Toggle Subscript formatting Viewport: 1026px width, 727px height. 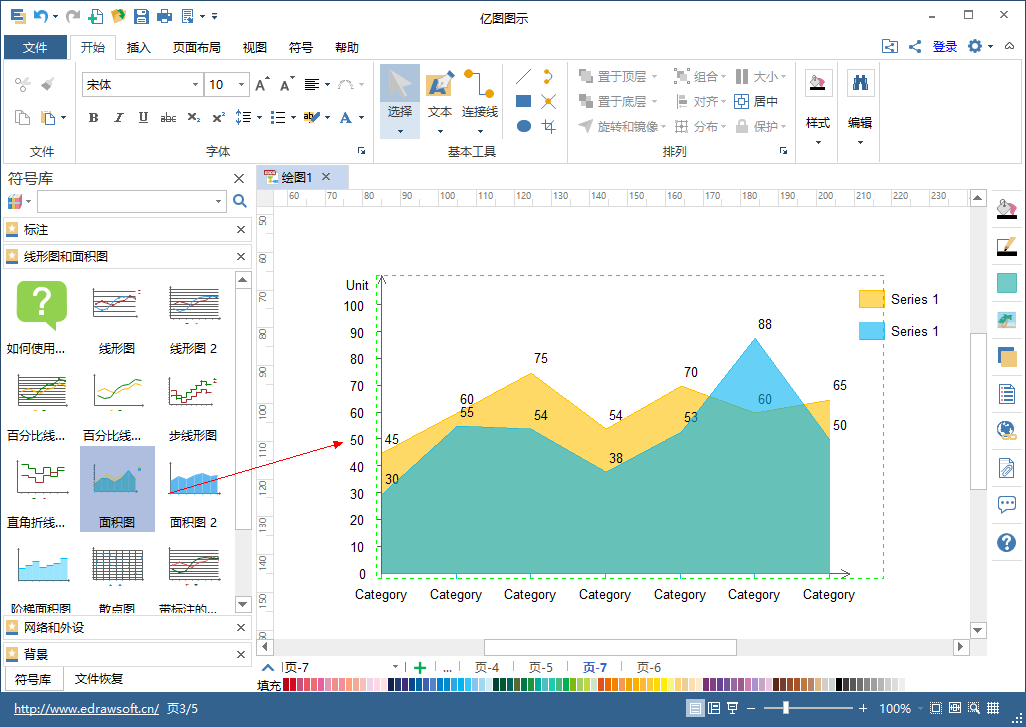tap(194, 117)
